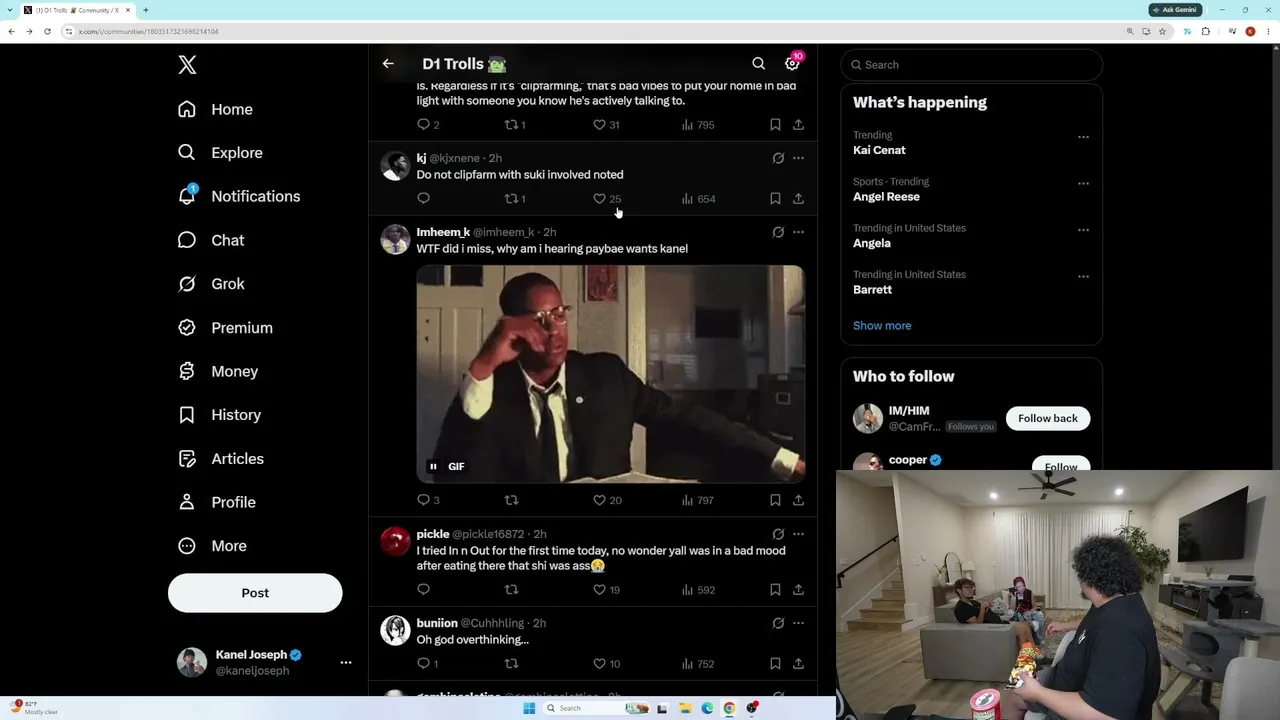
Task: Open the GIF image in Imheem_k's post
Action: (x=611, y=374)
